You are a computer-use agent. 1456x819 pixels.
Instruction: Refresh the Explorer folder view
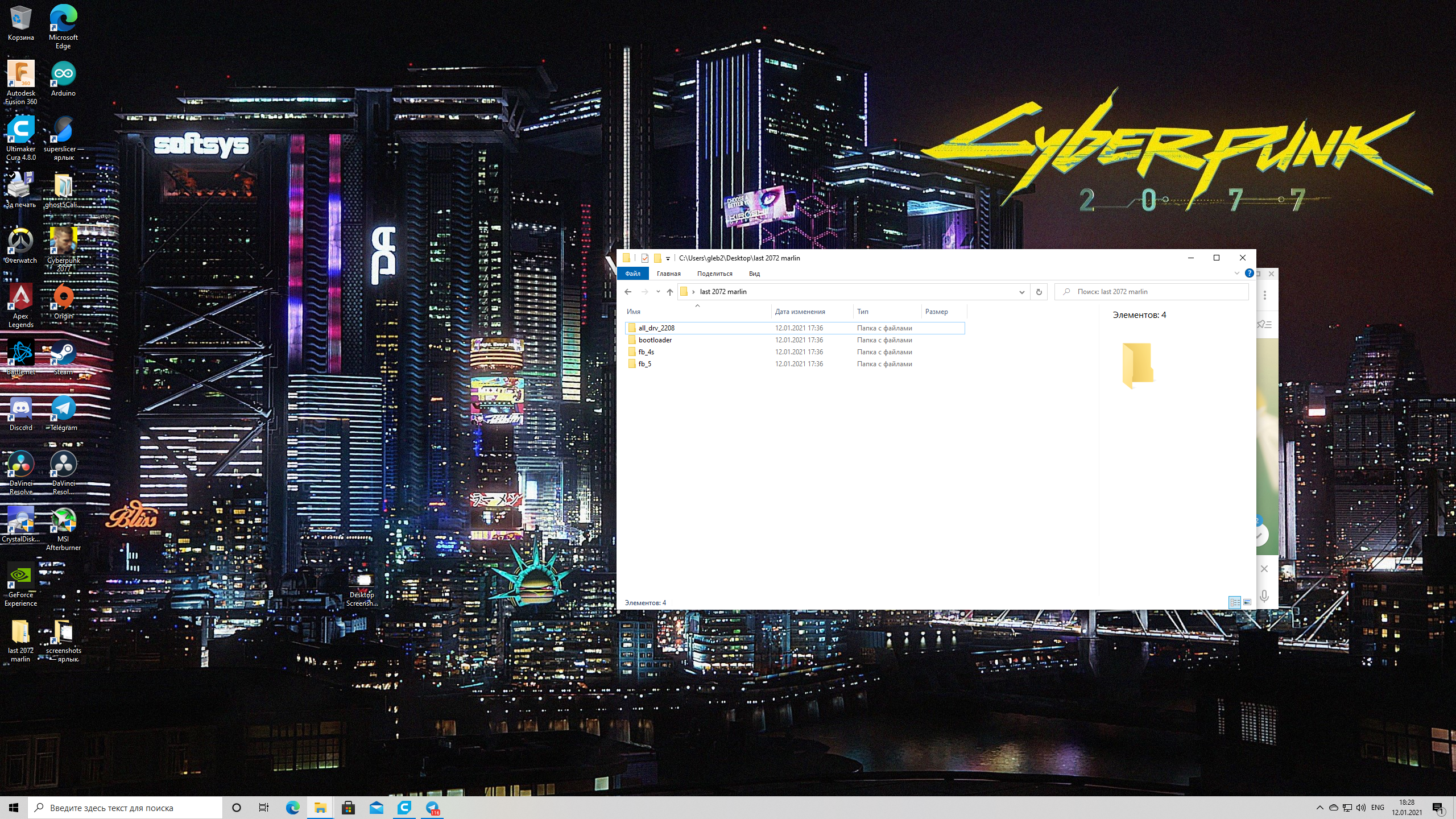click(1039, 292)
